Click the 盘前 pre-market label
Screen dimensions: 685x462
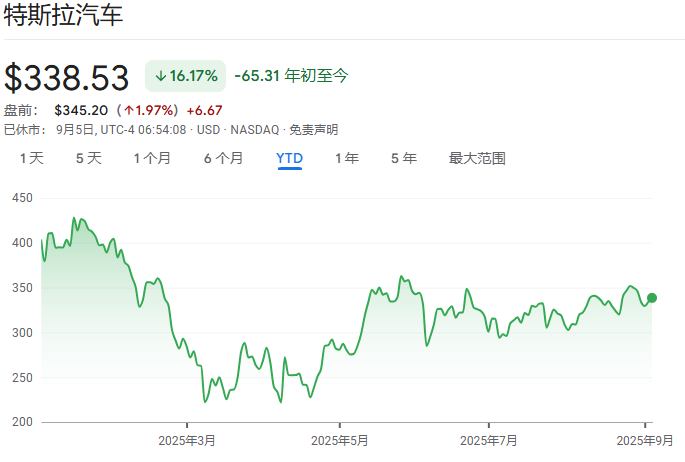(21, 110)
